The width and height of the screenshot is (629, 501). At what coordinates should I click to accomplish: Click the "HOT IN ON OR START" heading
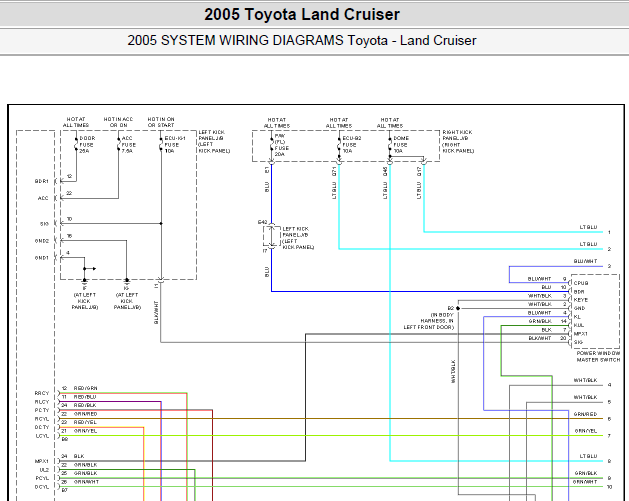pyautogui.click(x=161, y=122)
